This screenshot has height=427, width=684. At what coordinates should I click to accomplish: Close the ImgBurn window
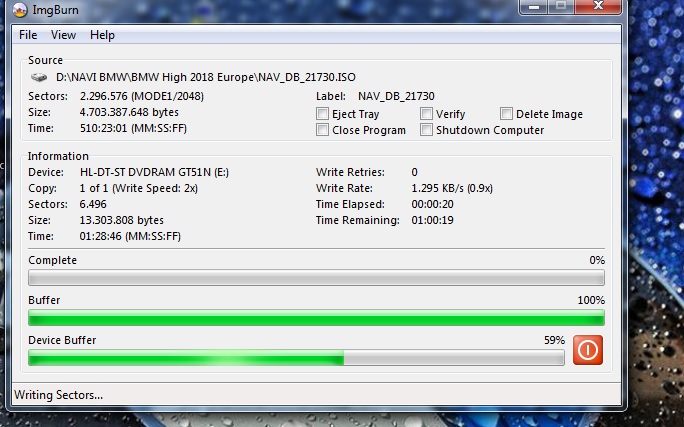click(598, 6)
